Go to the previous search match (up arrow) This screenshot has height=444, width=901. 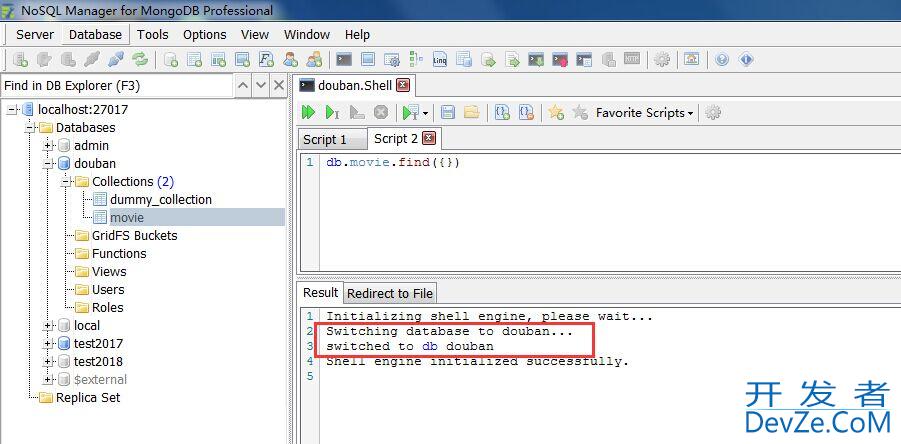[x=243, y=86]
